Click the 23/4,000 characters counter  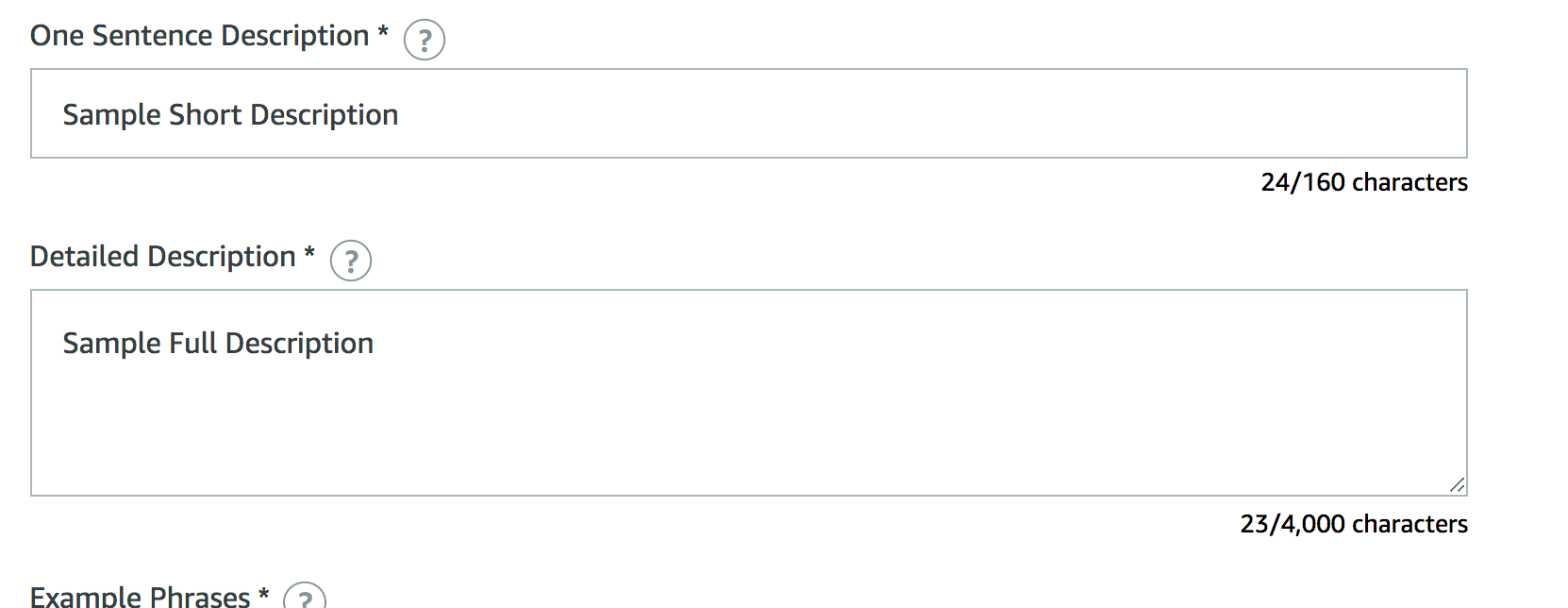(x=1353, y=524)
